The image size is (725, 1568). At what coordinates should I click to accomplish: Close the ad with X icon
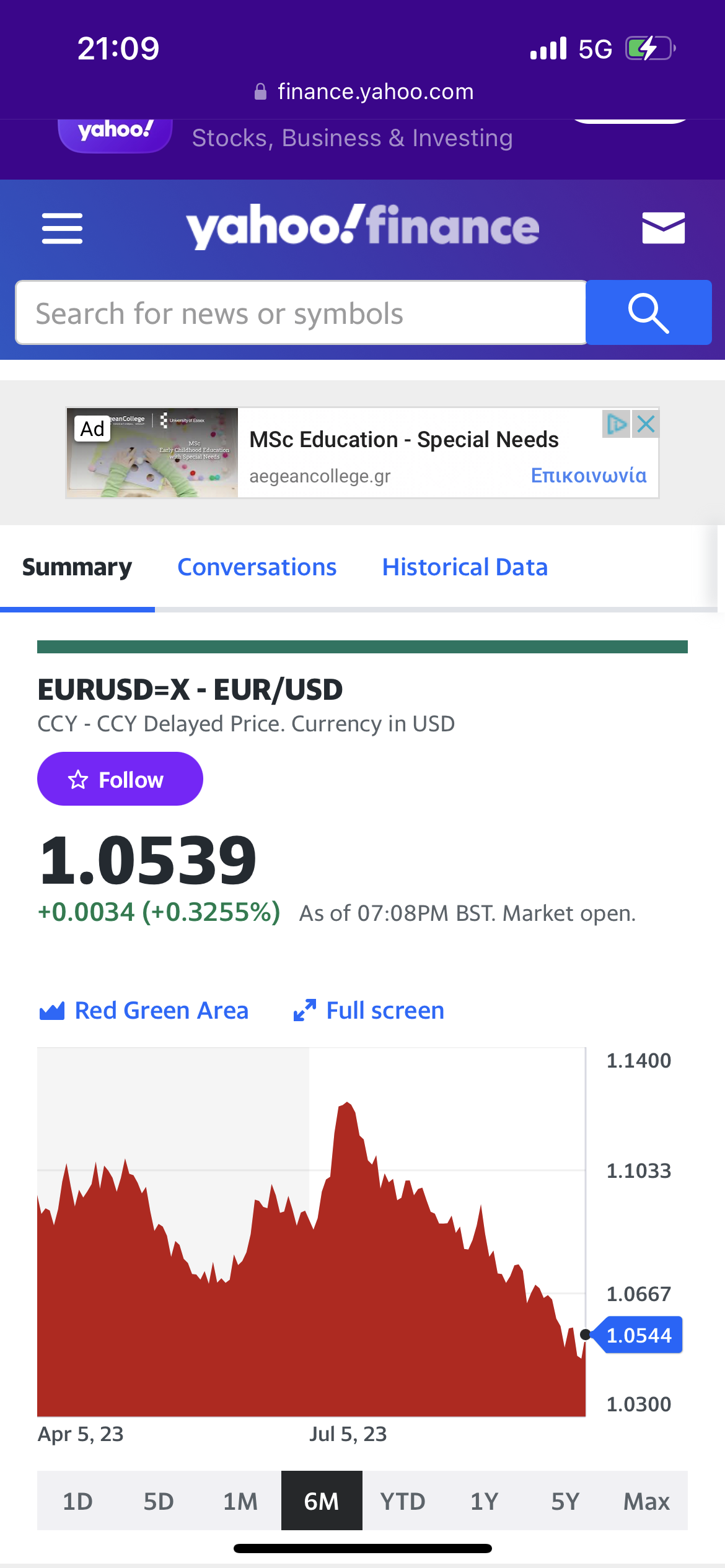point(646,424)
